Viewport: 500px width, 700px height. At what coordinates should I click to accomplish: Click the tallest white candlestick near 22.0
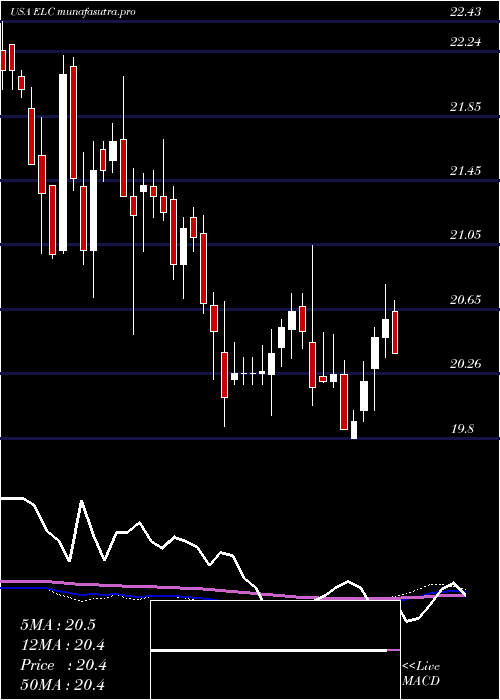(x=63, y=162)
